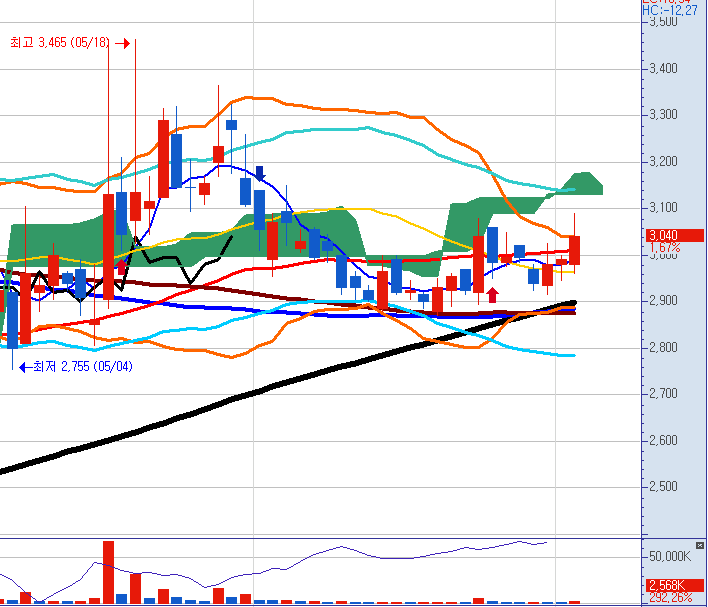708x607 pixels.
Task: Click the dark blue down-arrow signal marker
Action: 260,173
